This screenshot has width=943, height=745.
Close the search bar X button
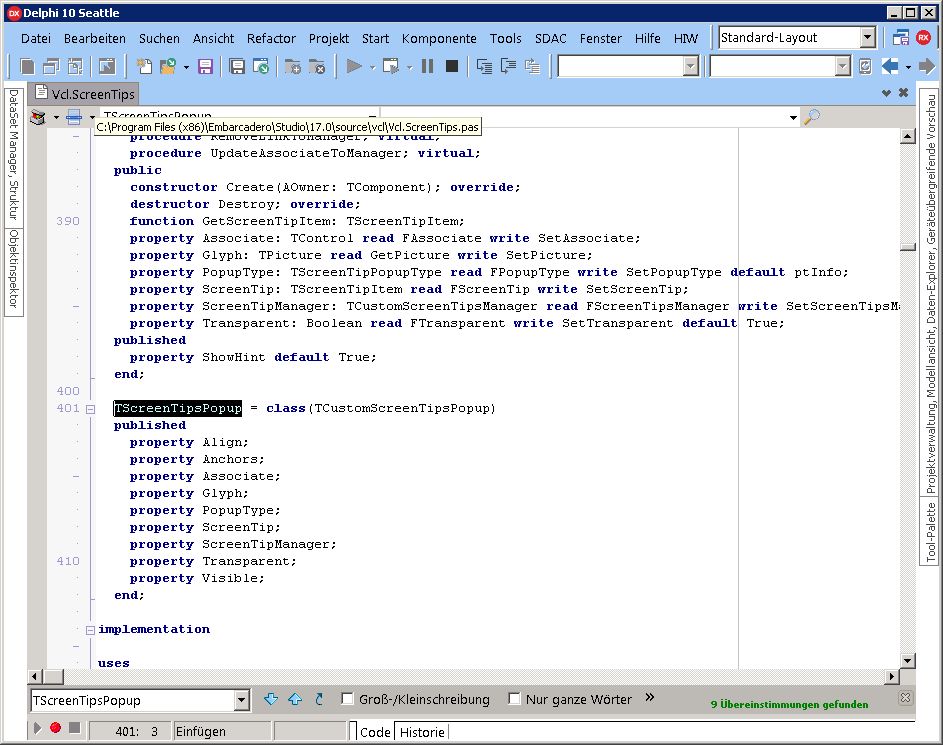[905, 697]
